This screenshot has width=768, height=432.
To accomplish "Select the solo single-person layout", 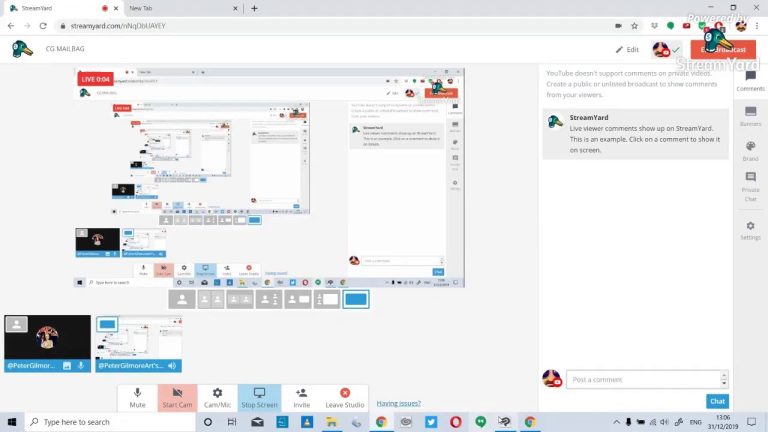I will [x=182, y=299].
